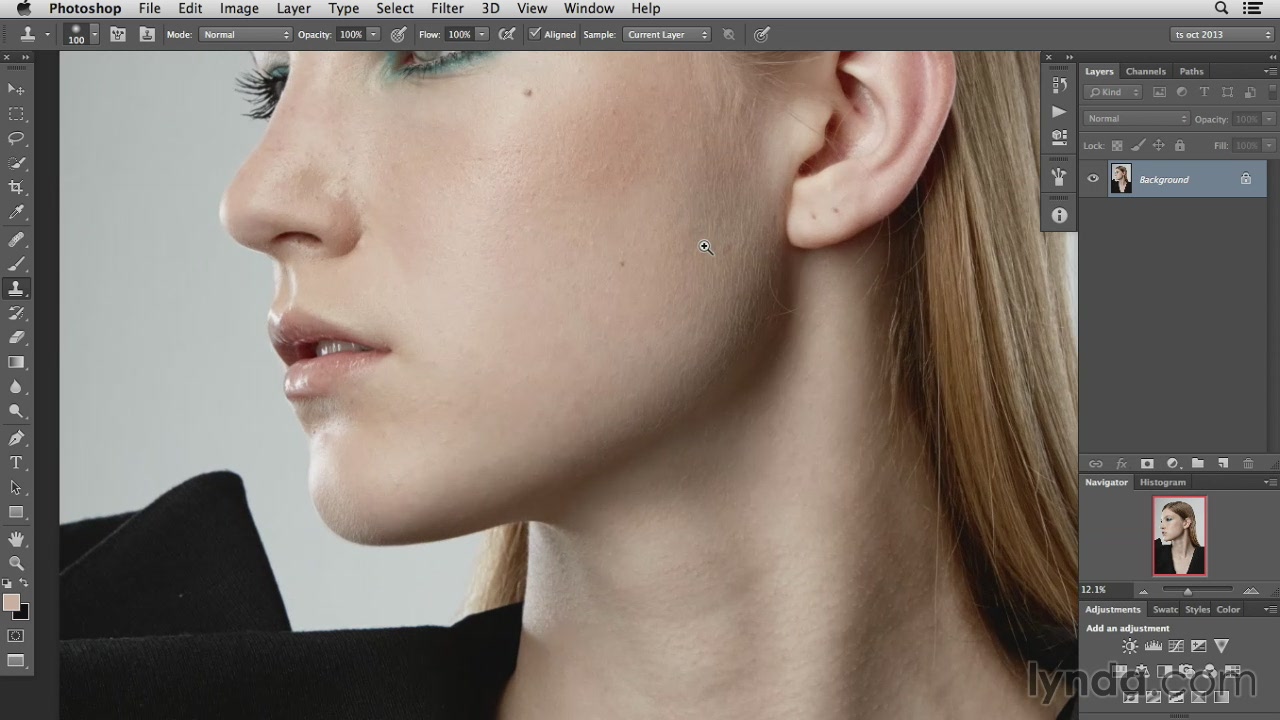Toggle lock transparent pixels
This screenshot has height=720, width=1280.
pos(1117,146)
